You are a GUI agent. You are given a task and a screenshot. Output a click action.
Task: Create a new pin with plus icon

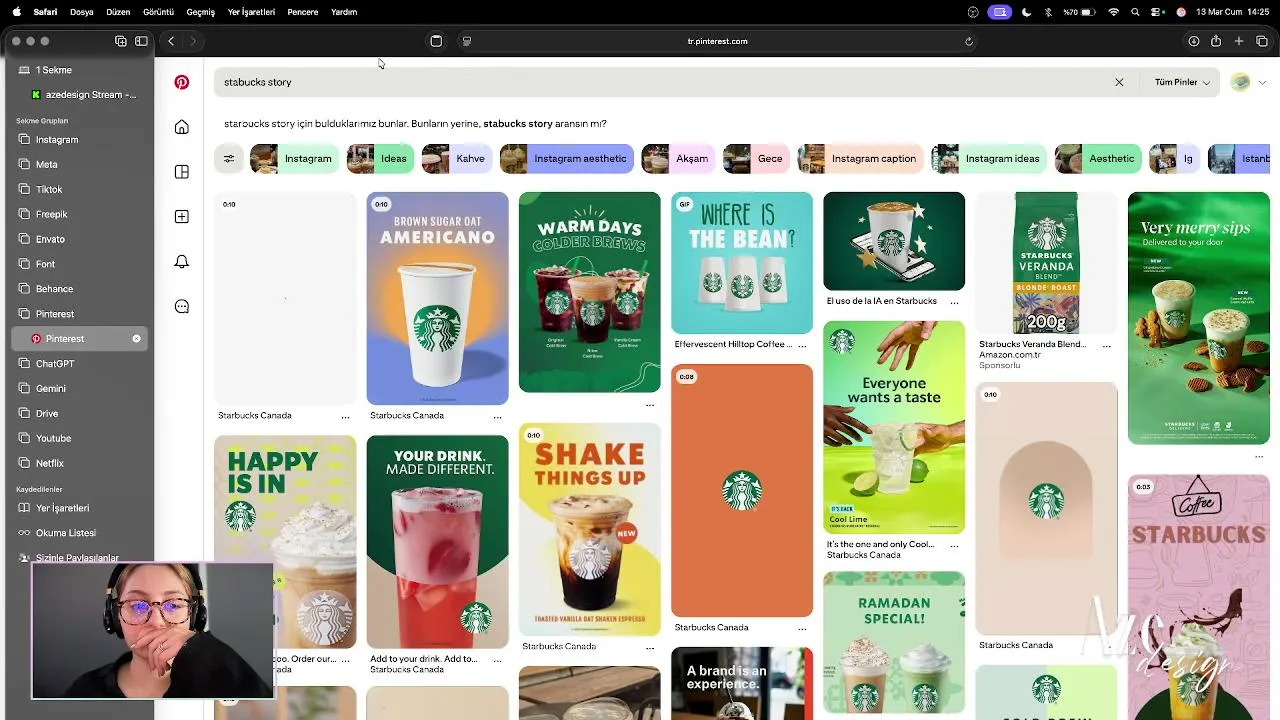182,217
